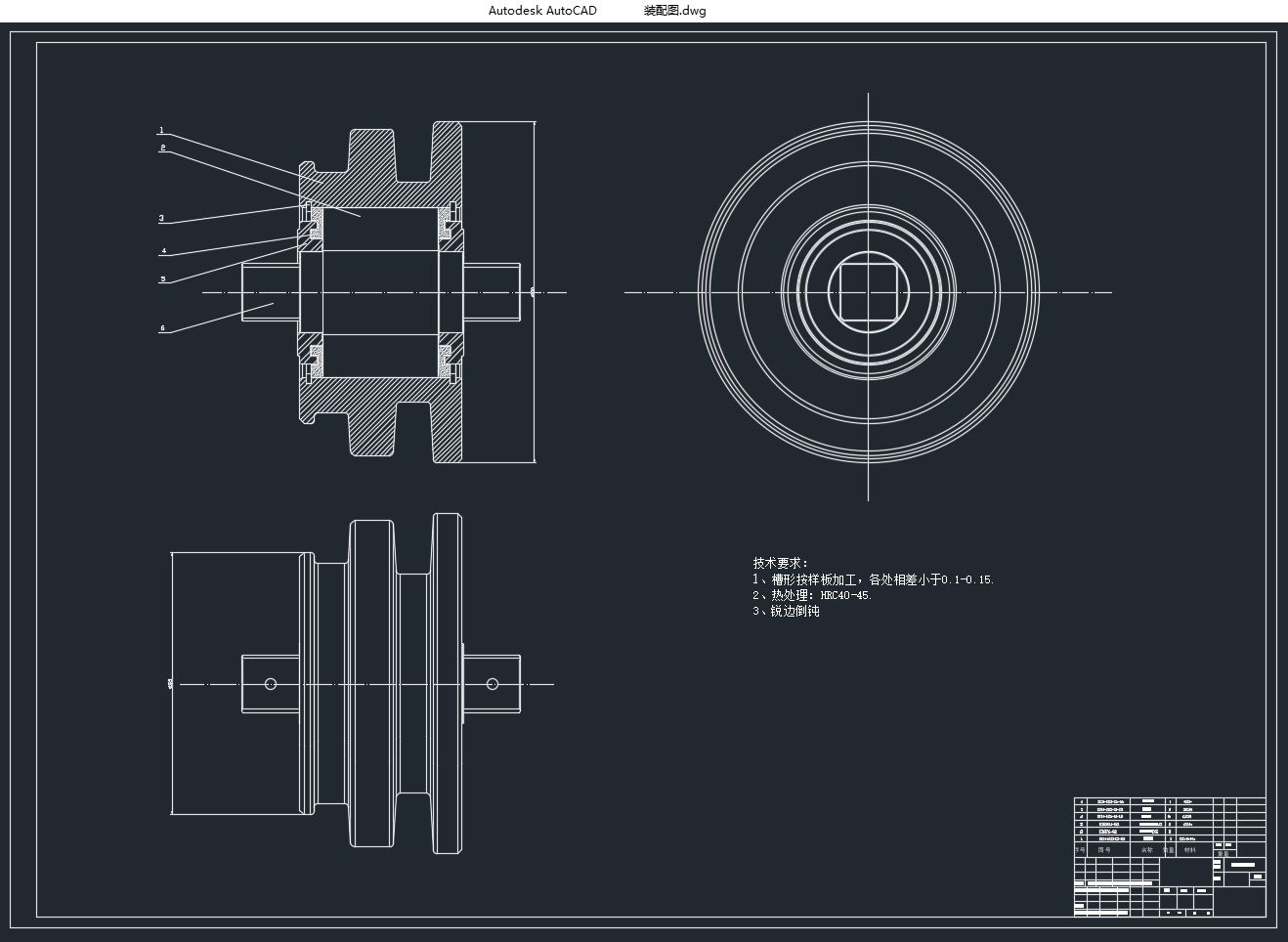Viewport: 1288px width, 942px height.
Task: Click the 数量 column header in parts list
Action: (1168, 850)
